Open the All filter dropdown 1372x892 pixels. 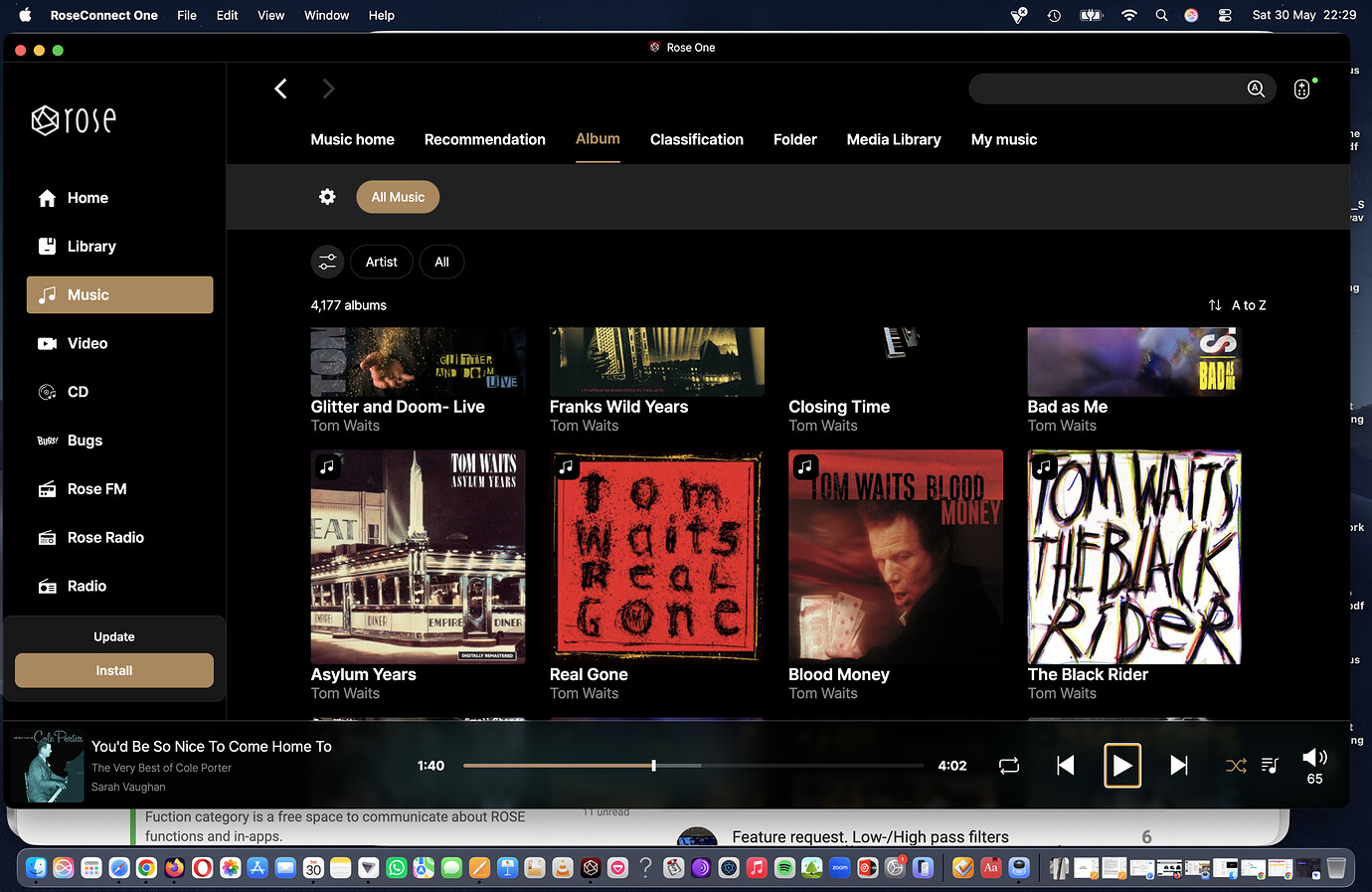pyautogui.click(x=441, y=262)
